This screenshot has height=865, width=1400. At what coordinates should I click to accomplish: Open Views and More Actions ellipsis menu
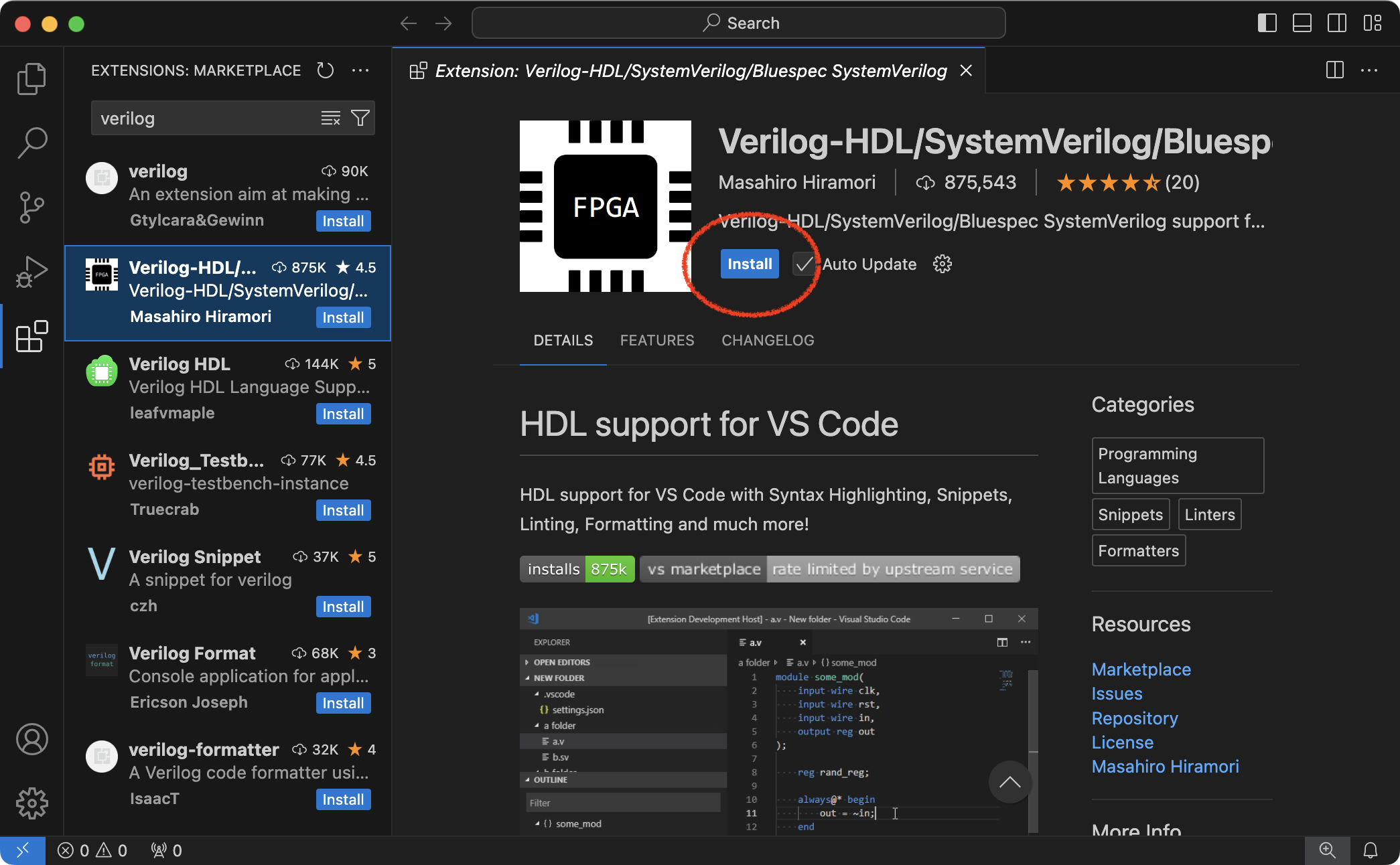pos(360,70)
